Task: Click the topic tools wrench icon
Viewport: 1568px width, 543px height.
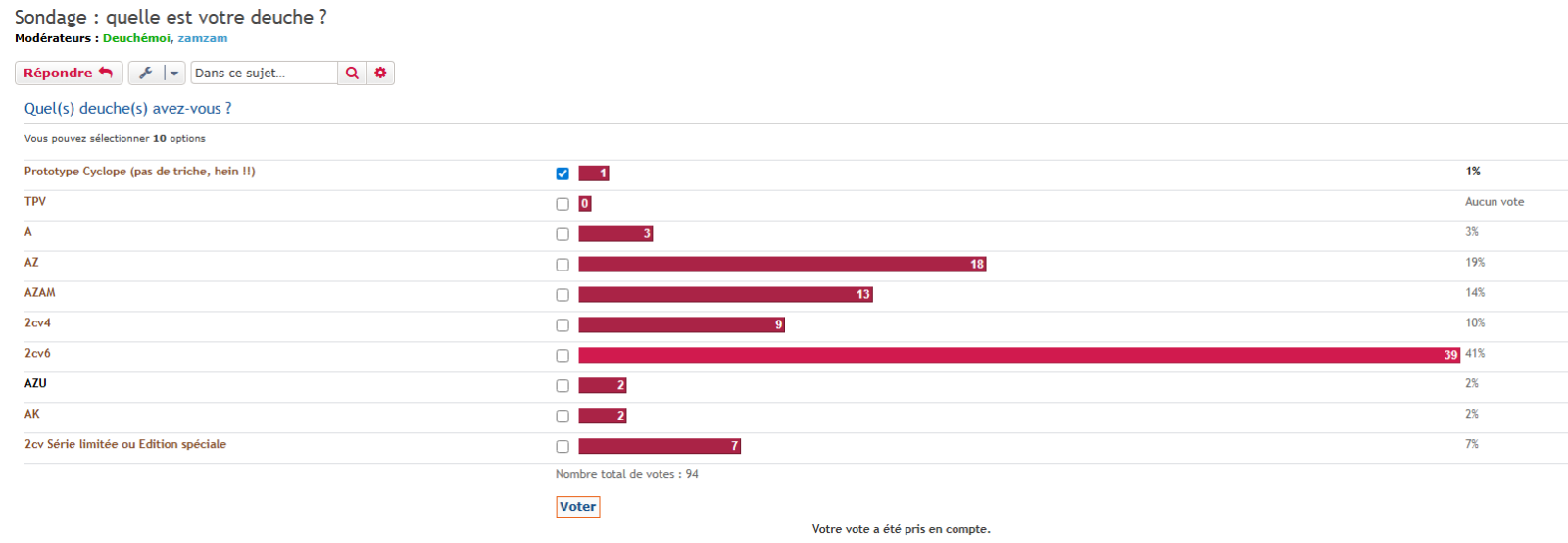Action: (145, 74)
